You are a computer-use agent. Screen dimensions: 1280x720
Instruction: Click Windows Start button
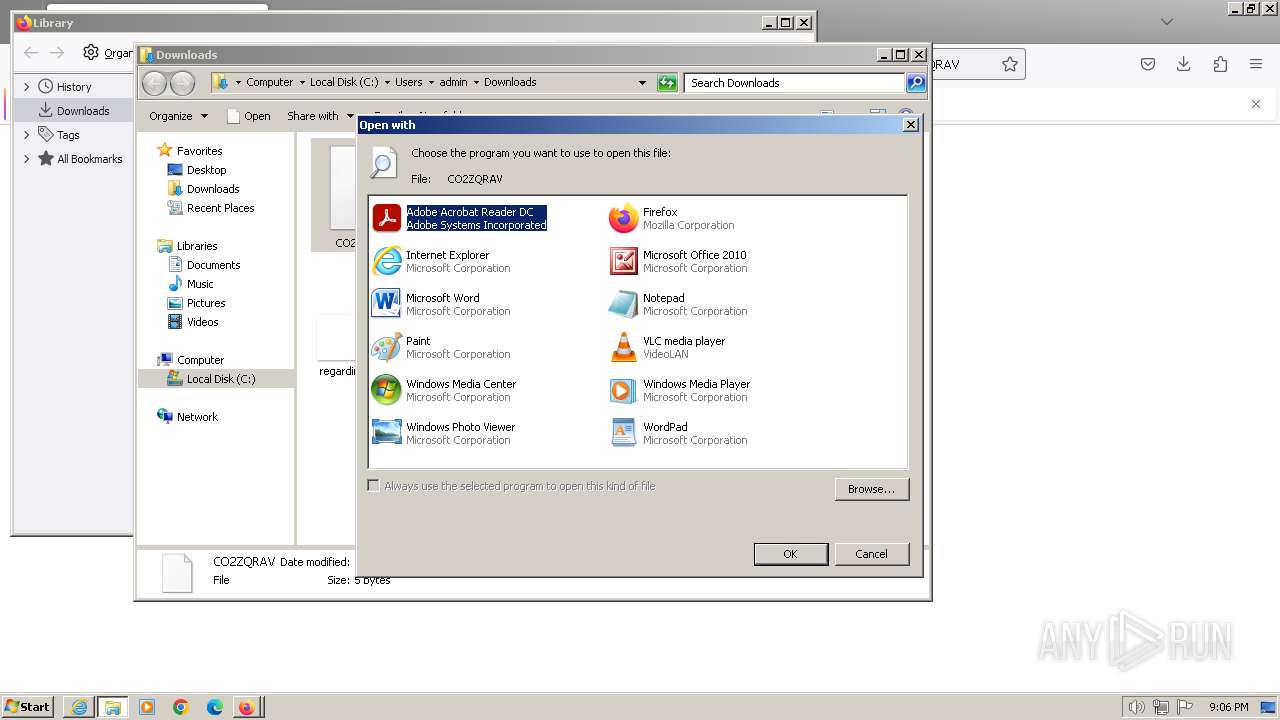tap(28, 707)
